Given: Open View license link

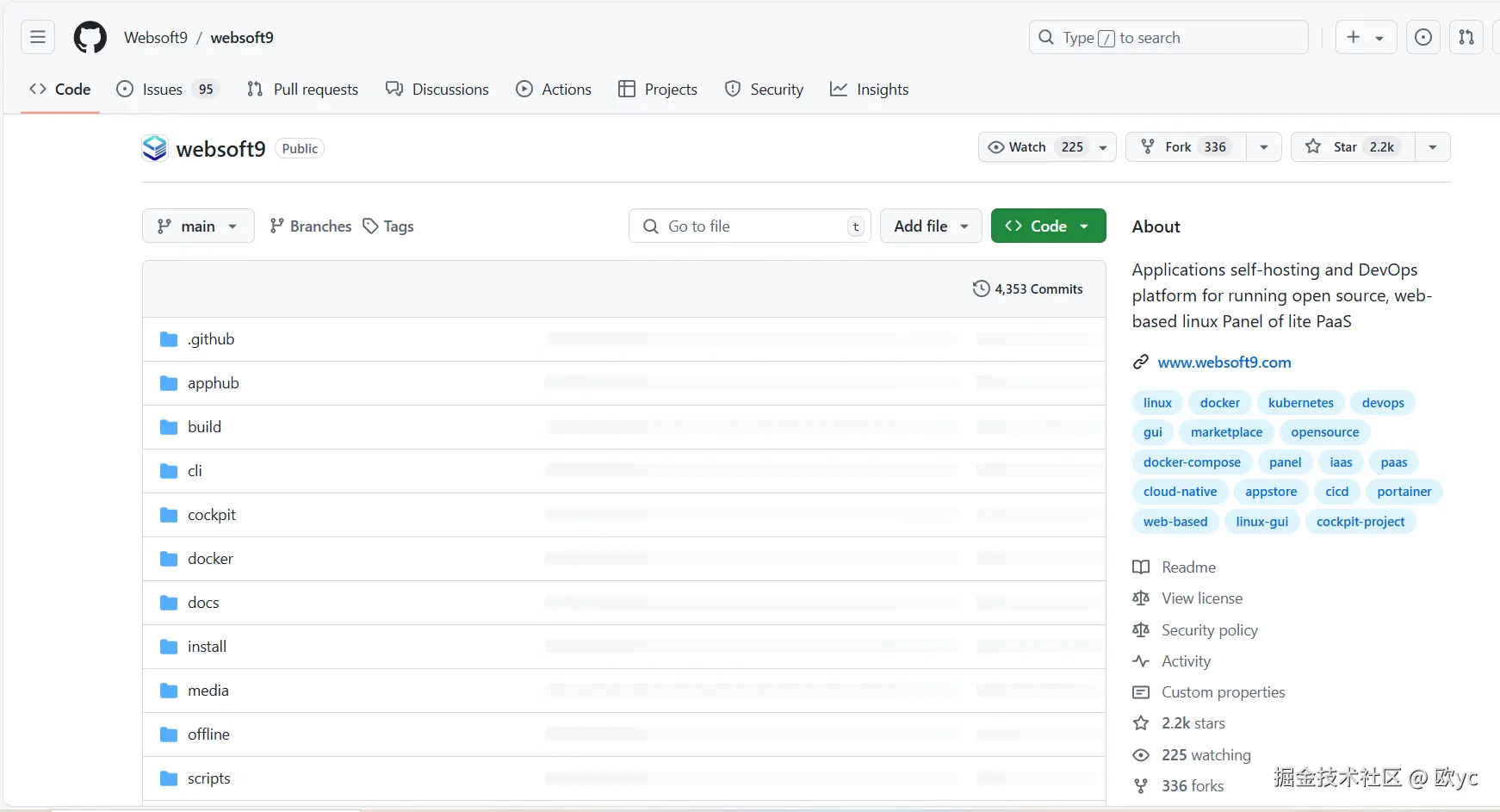Looking at the screenshot, I should [1187, 598].
